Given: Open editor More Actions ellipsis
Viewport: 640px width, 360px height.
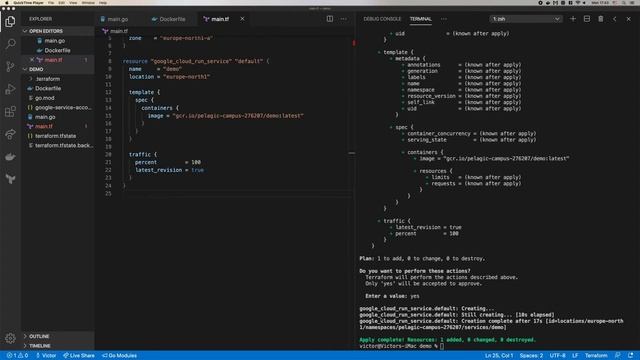Looking at the screenshot, I should tap(344, 19).
